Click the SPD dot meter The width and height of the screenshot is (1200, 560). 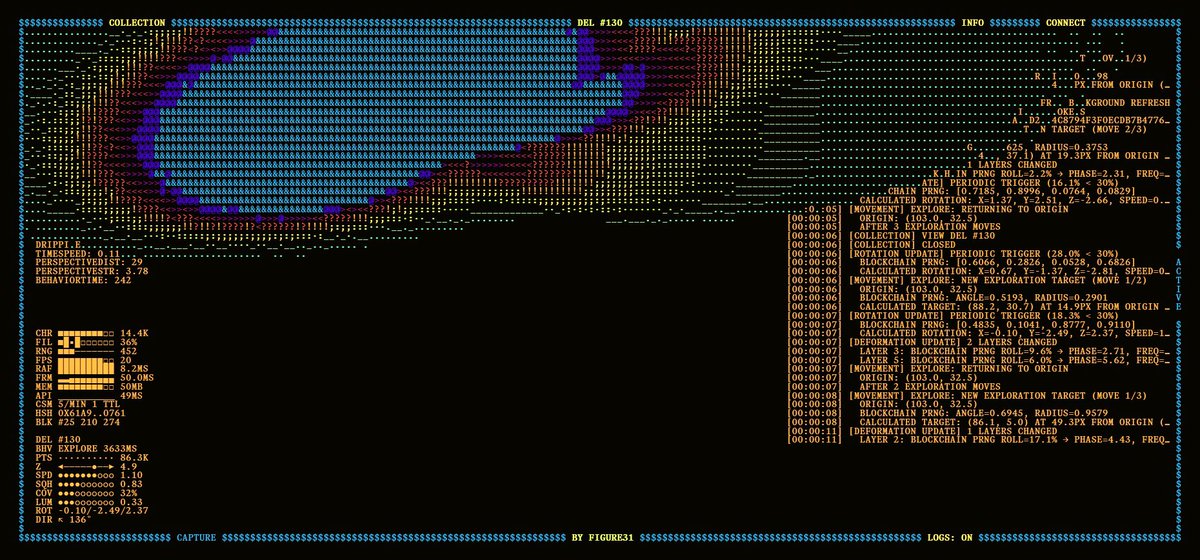coord(85,475)
